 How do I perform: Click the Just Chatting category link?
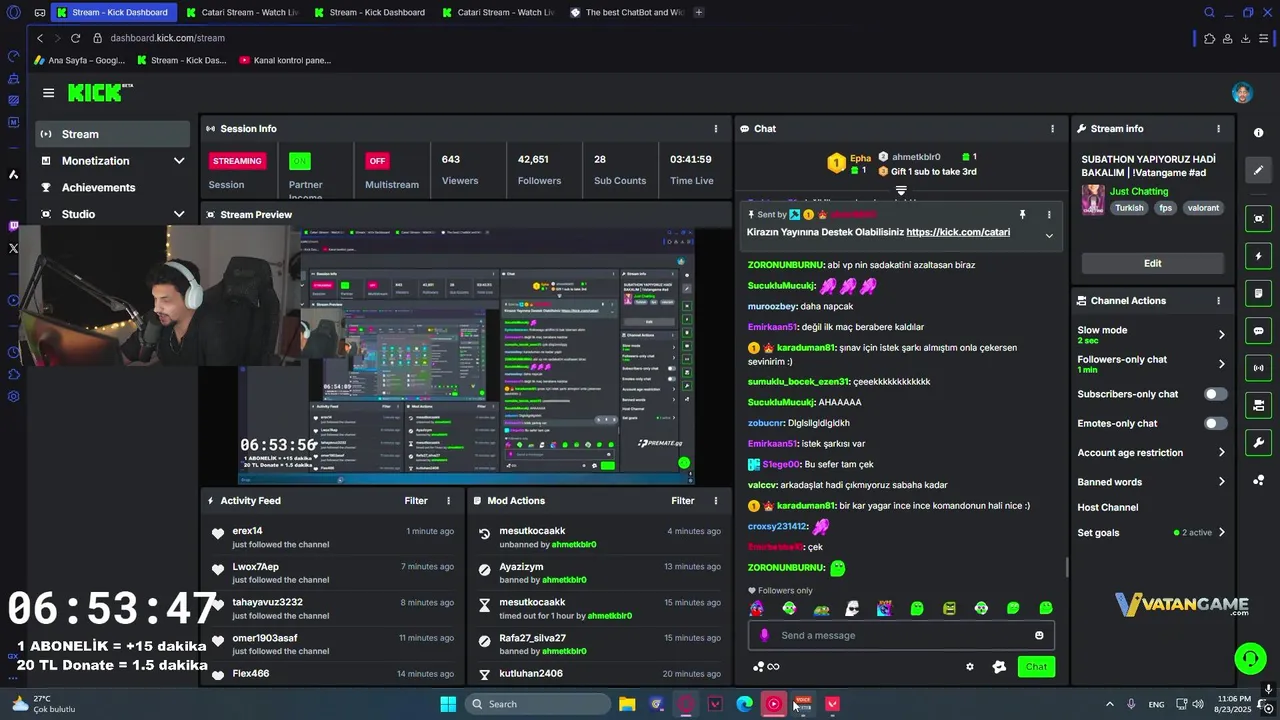(x=1139, y=192)
